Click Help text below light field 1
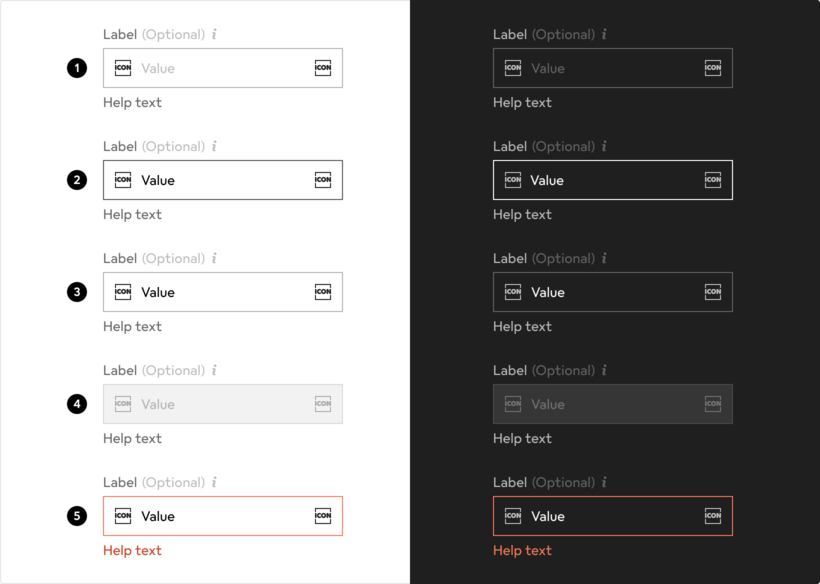 click(x=132, y=102)
